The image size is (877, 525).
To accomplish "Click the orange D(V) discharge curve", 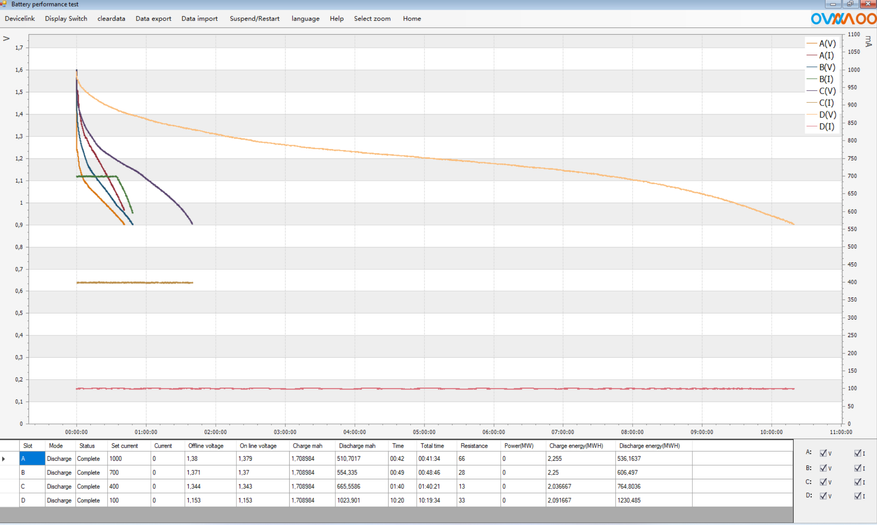I will (424, 158).
